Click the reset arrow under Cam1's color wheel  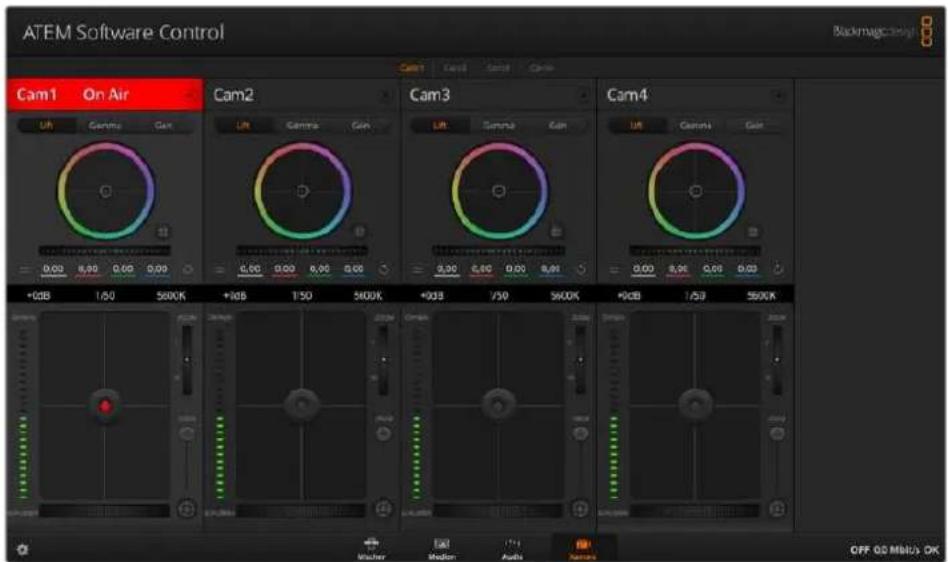pos(188,269)
